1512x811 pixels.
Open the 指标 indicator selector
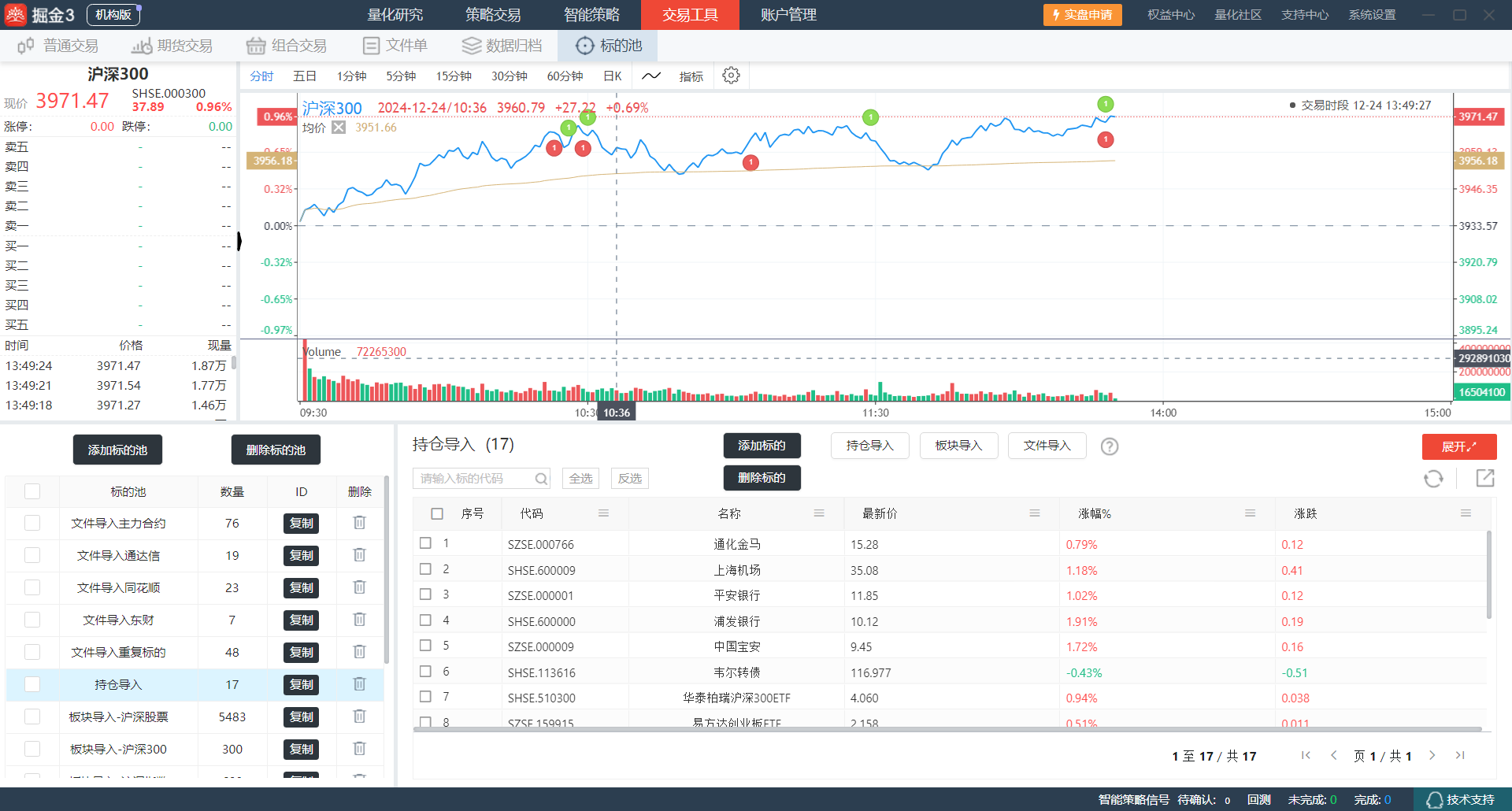691,76
